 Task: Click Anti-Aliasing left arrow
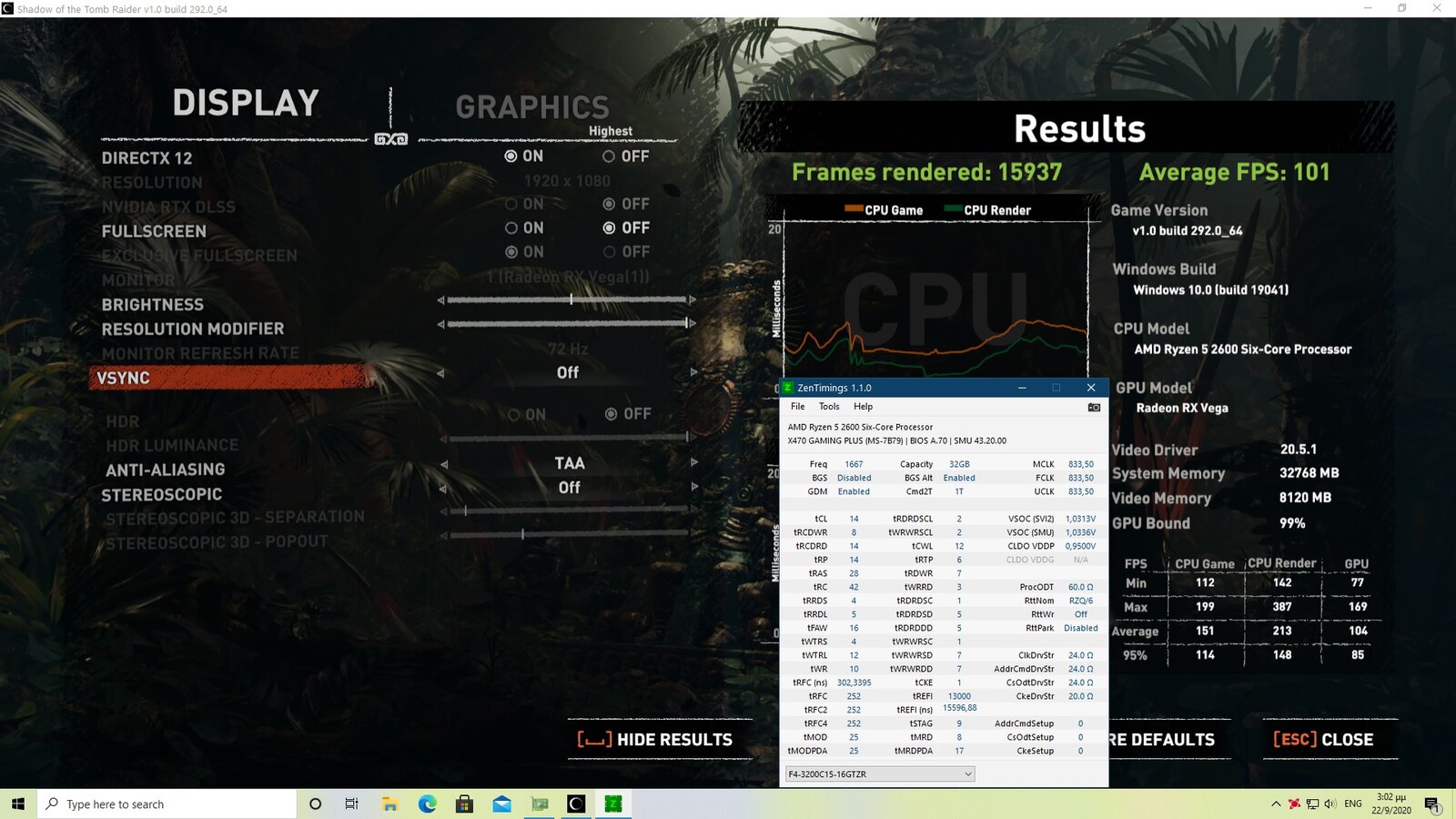pos(444,464)
